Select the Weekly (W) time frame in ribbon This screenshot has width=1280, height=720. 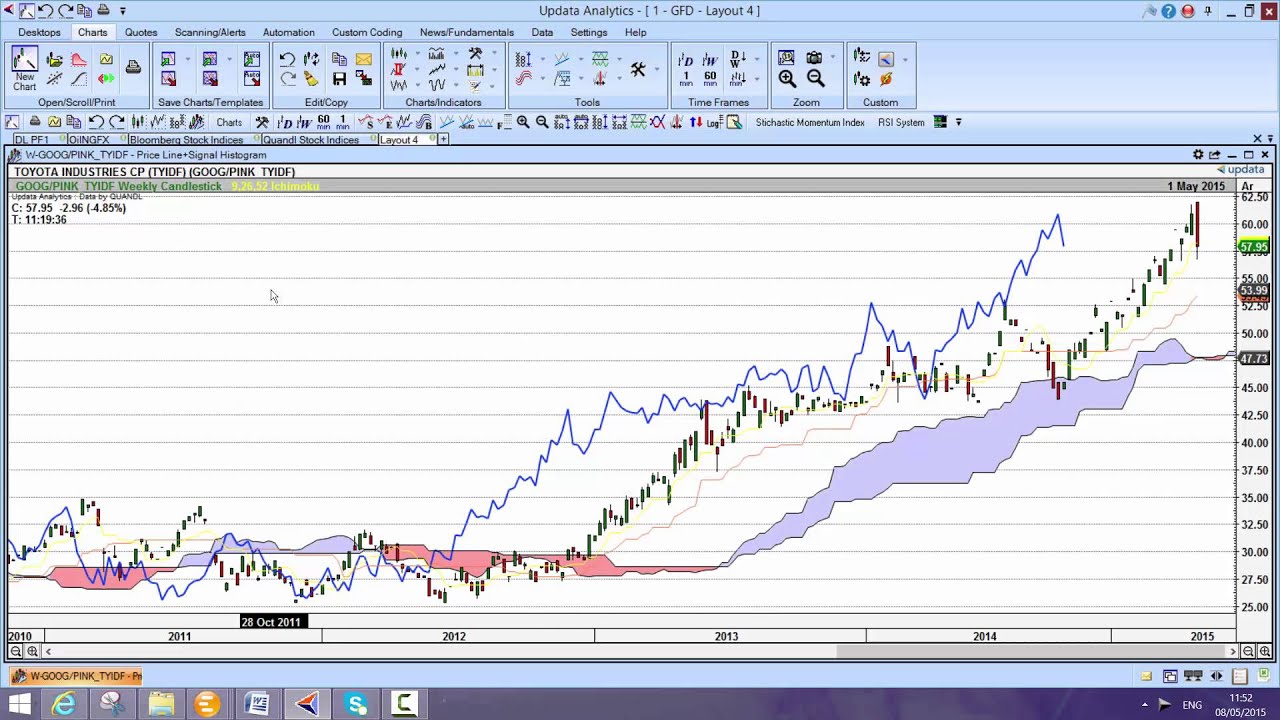(x=710, y=59)
